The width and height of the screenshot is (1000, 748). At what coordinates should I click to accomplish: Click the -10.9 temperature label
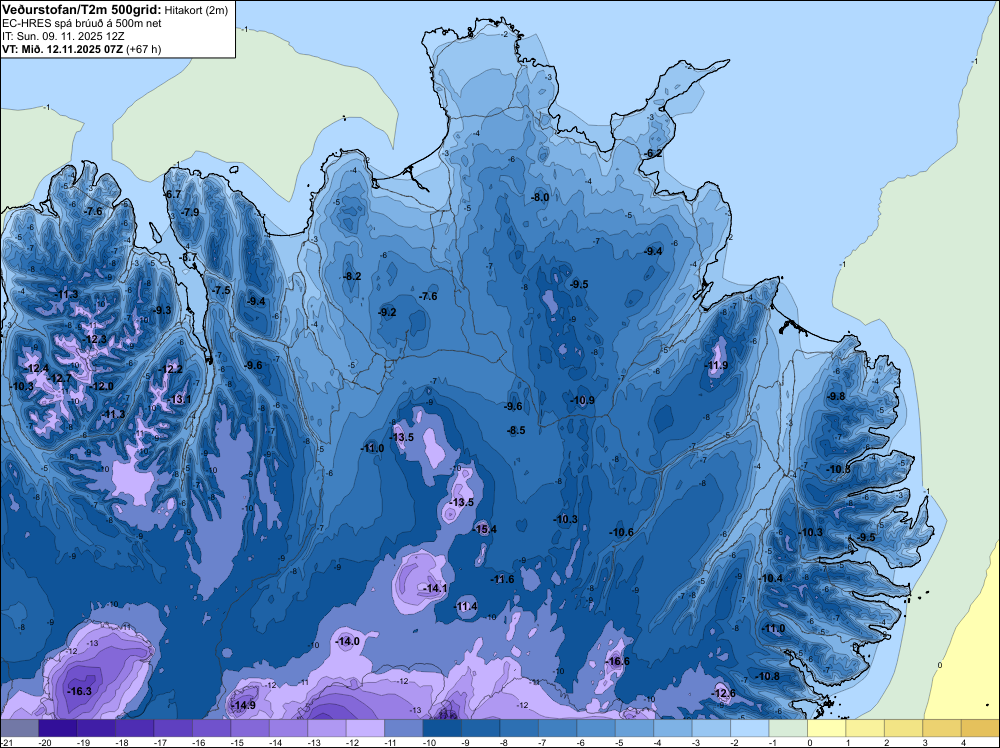point(582,400)
